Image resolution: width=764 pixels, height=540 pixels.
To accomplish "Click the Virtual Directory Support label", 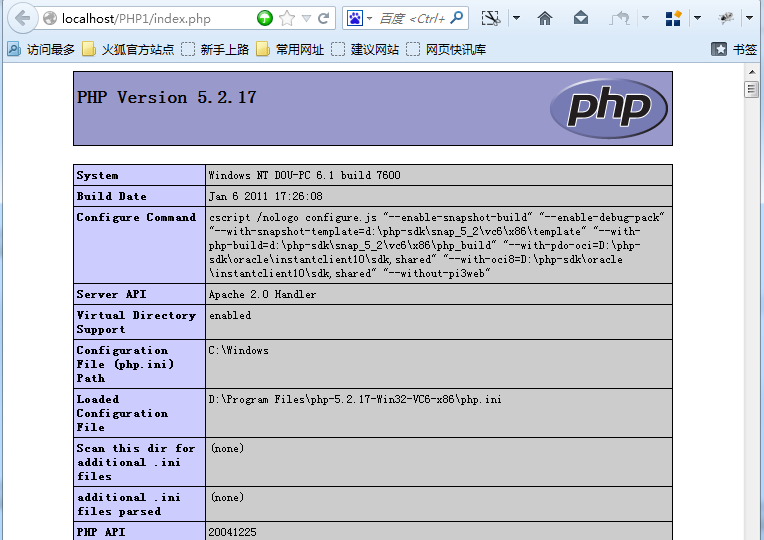I will 136,322.
